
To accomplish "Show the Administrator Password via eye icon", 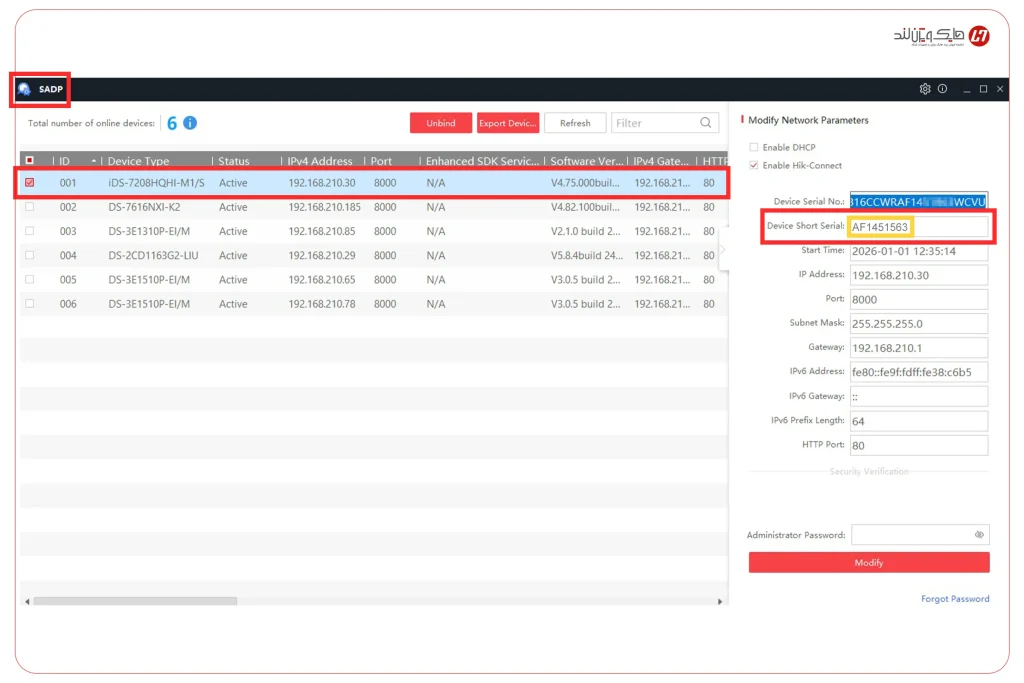I will tap(979, 535).
